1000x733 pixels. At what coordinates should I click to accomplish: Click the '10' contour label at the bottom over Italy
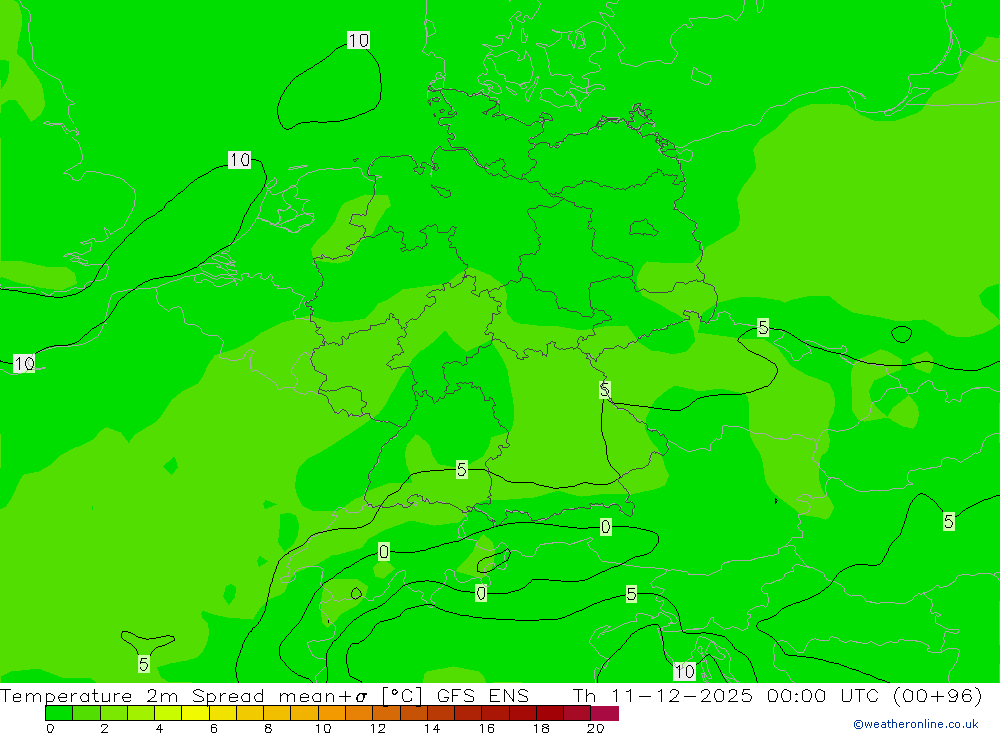[684, 671]
